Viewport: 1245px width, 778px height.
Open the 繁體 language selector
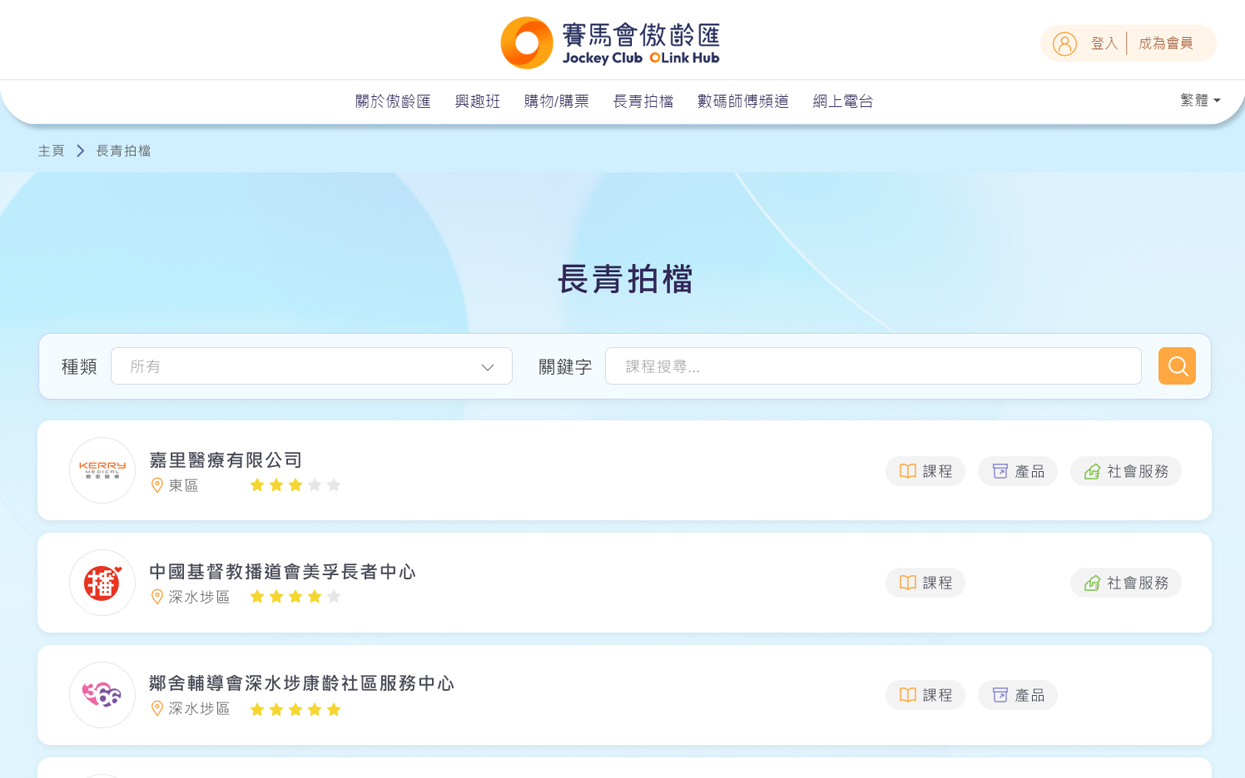(x=1200, y=100)
